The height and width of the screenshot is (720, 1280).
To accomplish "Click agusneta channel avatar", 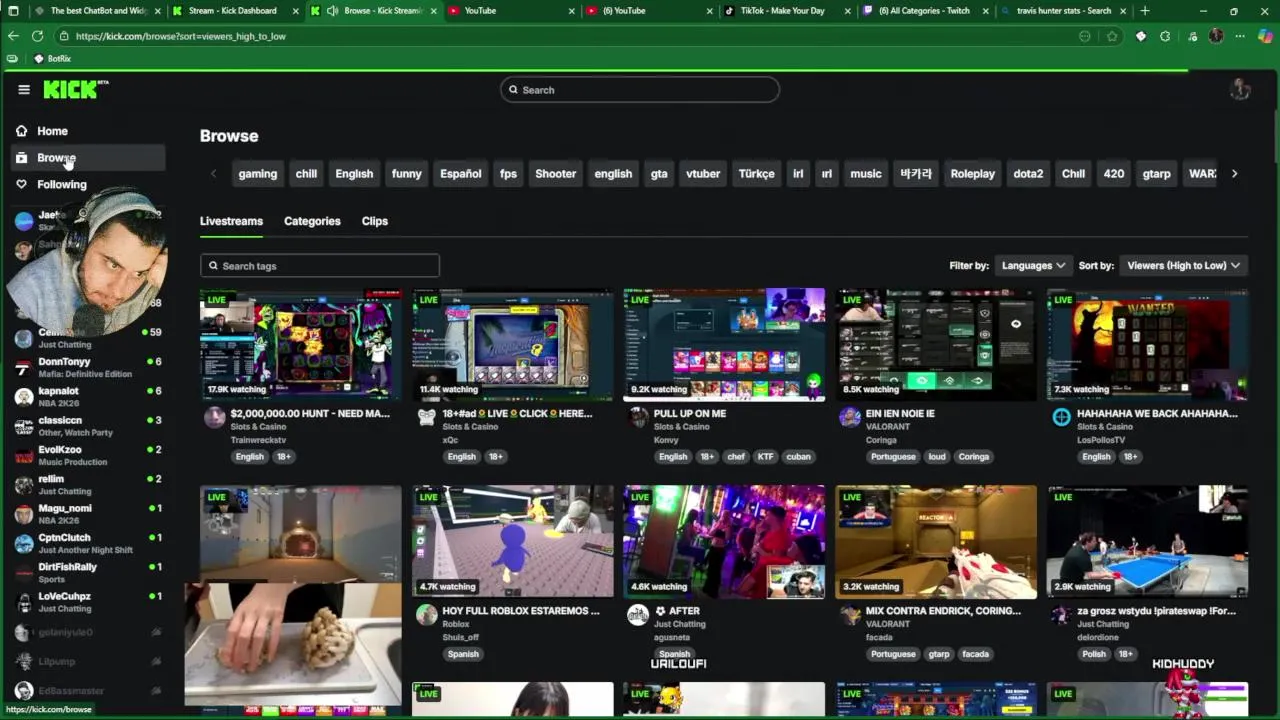I will [638, 615].
